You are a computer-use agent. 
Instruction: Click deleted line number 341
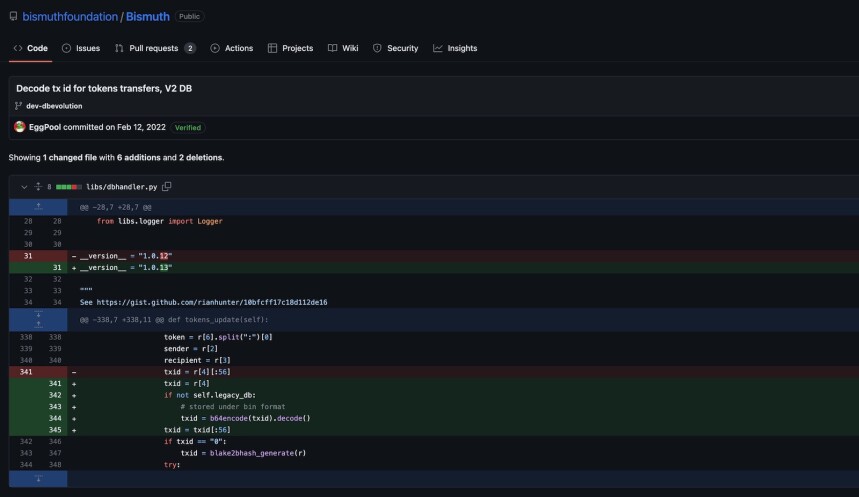coord(26,372)
